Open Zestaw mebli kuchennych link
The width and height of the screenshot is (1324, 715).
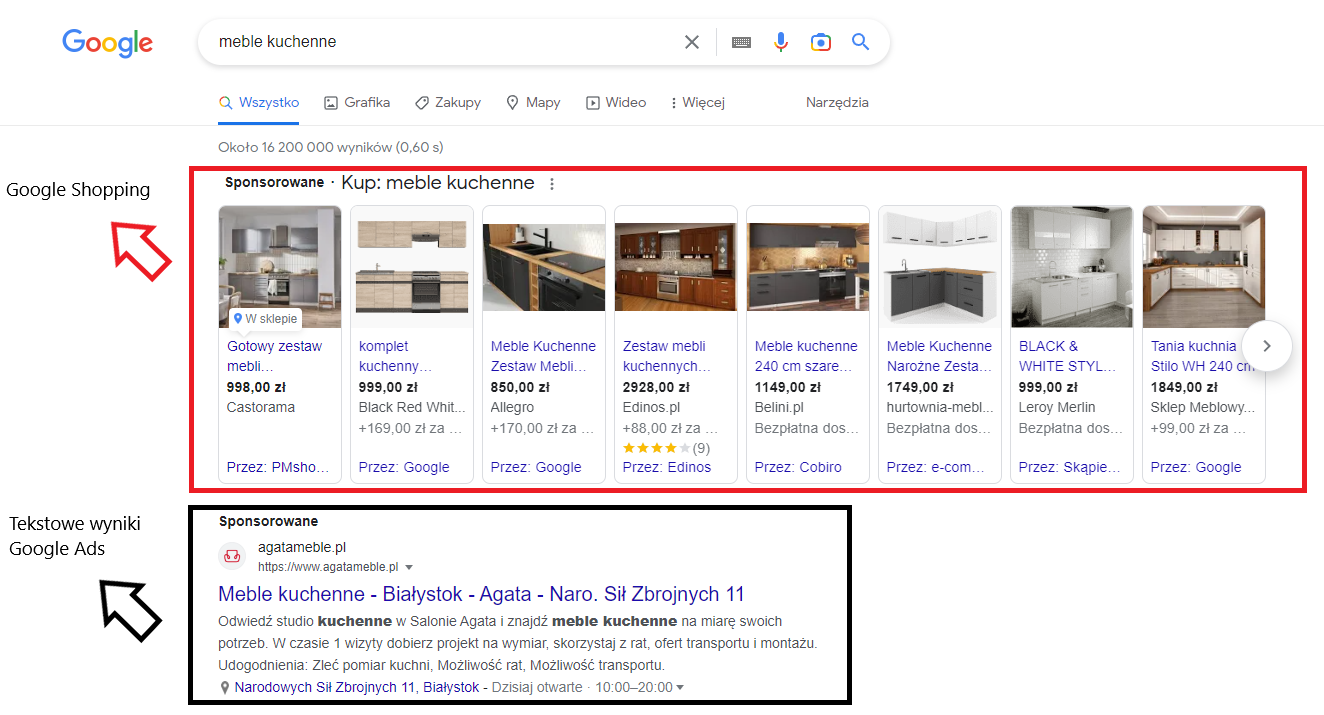point(666,356)
